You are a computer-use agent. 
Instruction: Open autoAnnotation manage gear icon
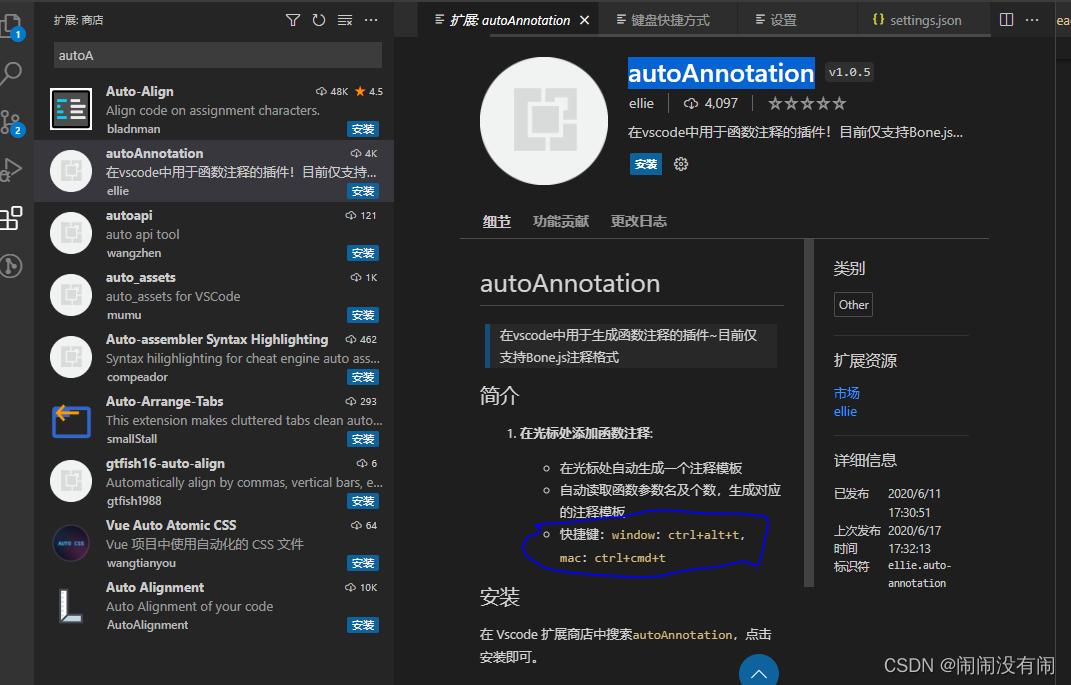[x=681, y=164]
